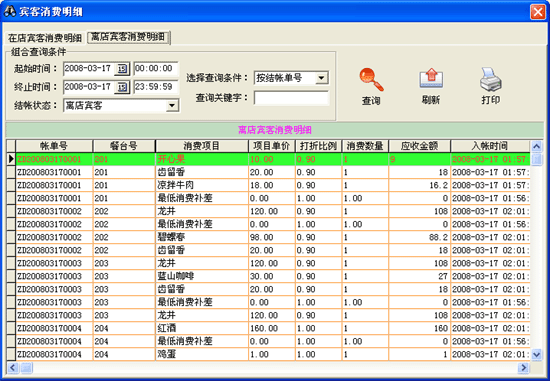Click the 23:59:59 end time field

coord(156,87)
